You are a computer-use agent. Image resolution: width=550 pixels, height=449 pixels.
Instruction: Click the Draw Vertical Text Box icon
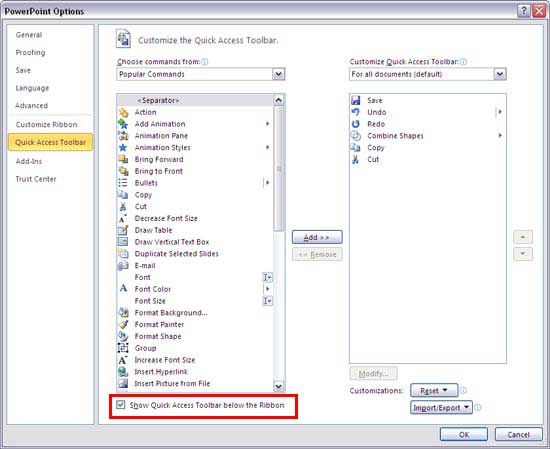[123, 242]
